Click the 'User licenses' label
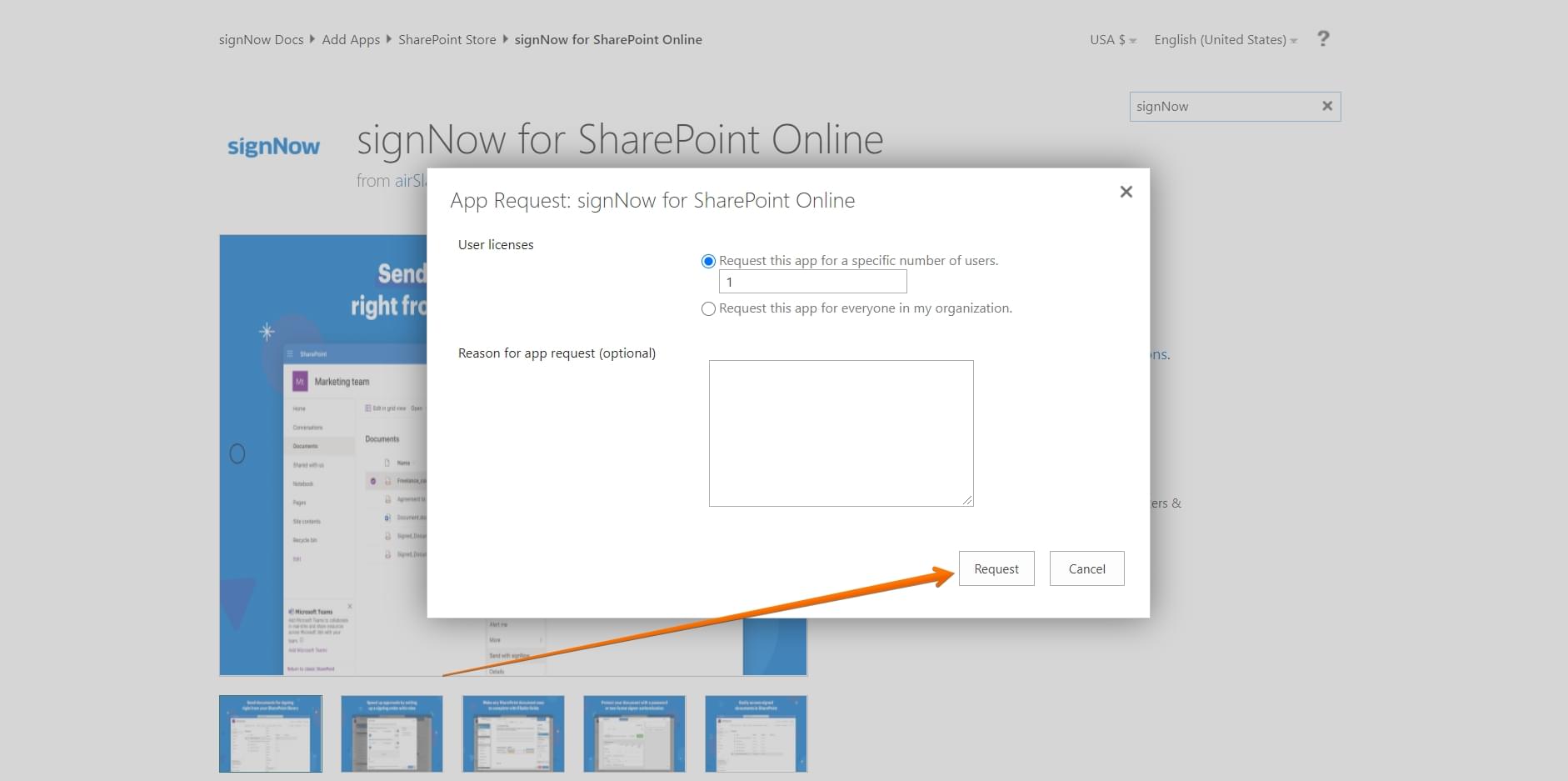Screen dimensions: 1568x781 496,245
